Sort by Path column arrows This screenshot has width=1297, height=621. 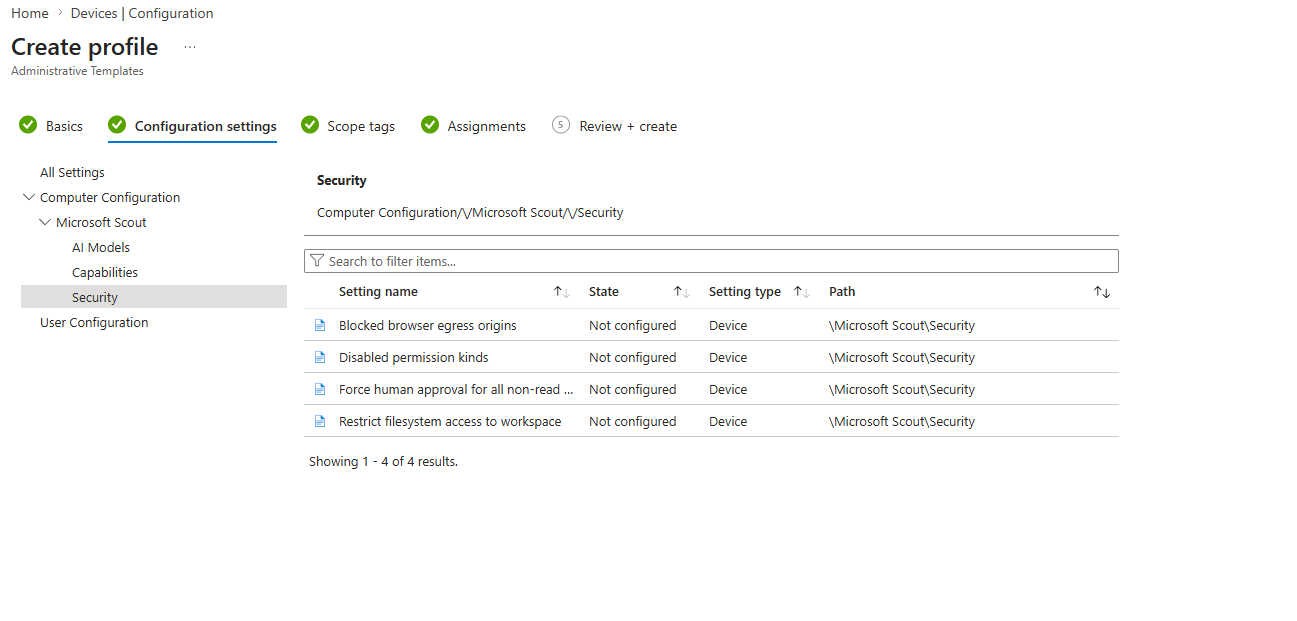(x=1102, y=292)
